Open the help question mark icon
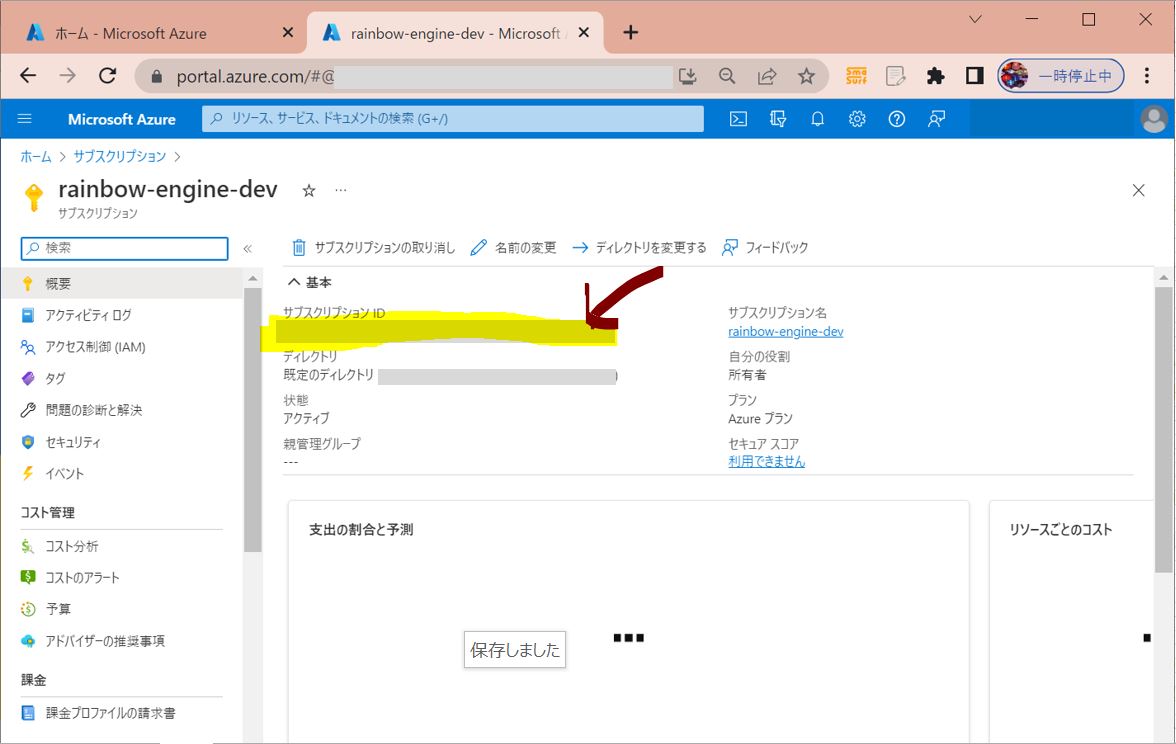The height and width of the screenshot is (744, 1176). coord(897,119)
